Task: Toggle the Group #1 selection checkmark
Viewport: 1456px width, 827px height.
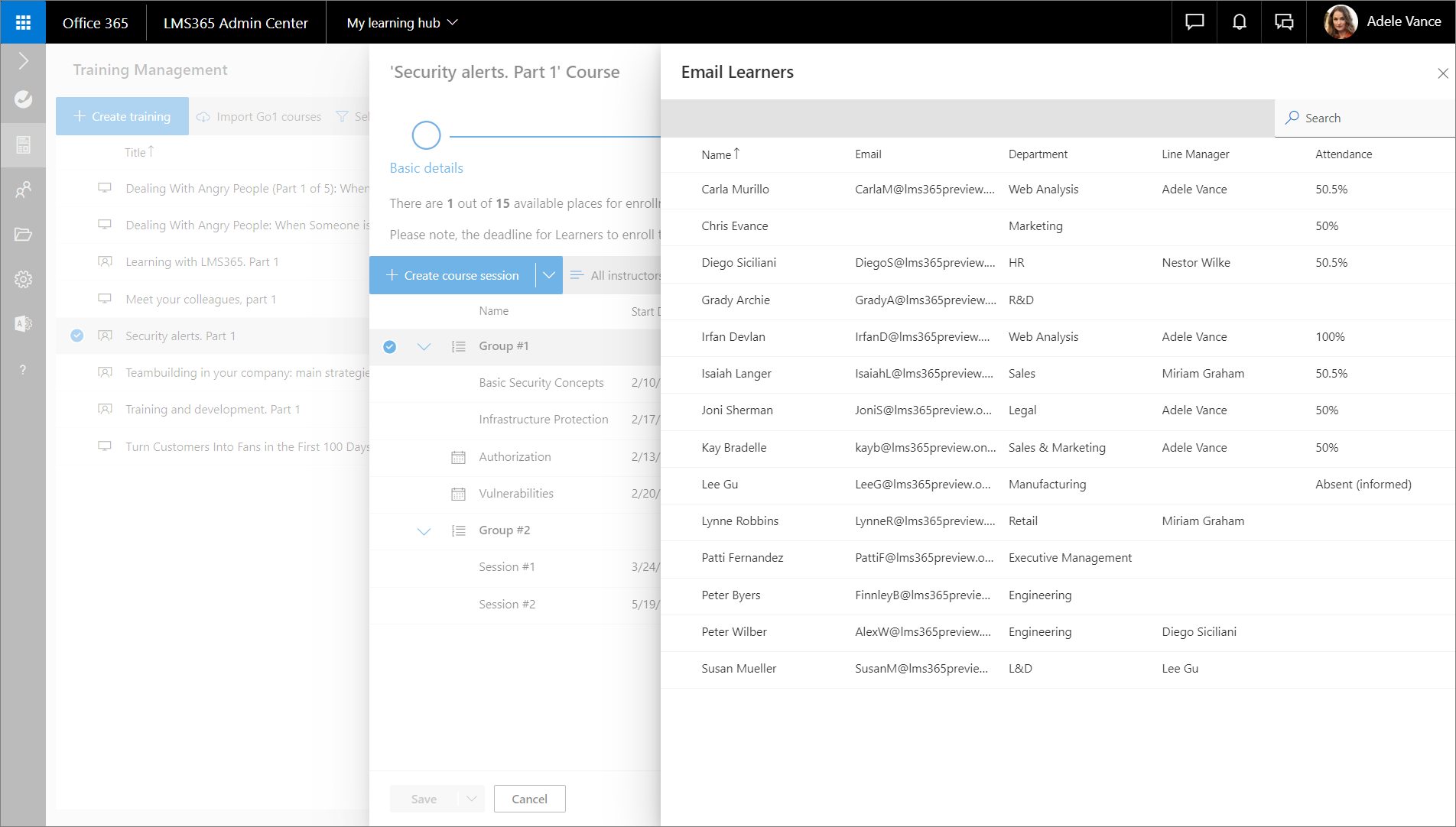Action: tap(390, 347)
